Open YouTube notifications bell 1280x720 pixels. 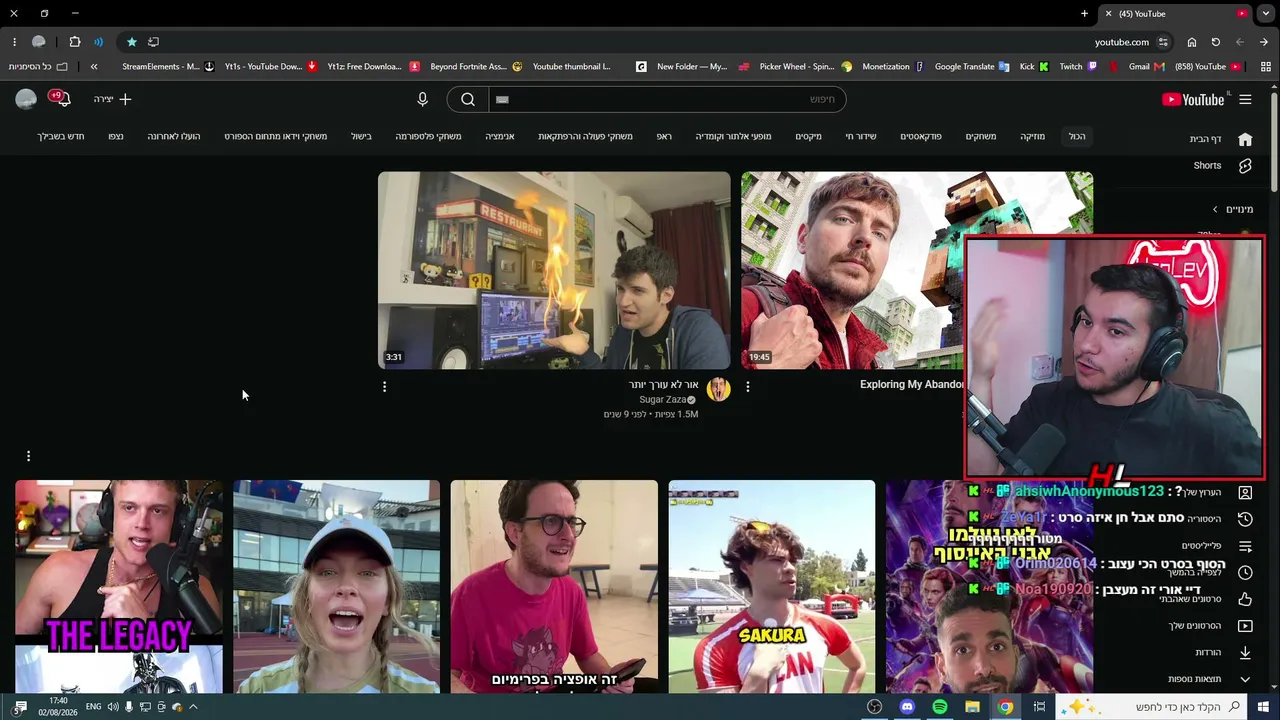tap(62, 99)
